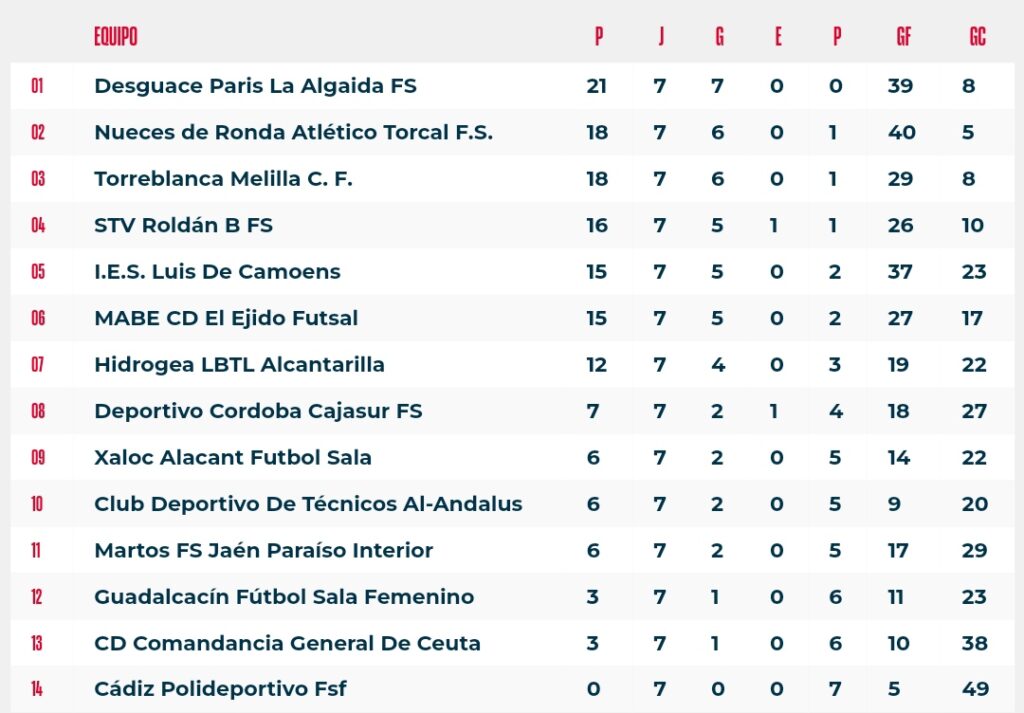Image resolution: width=1024 pixels, height=713 pixels.
Task: Click the G wins column header
Action: pos(719,37)
